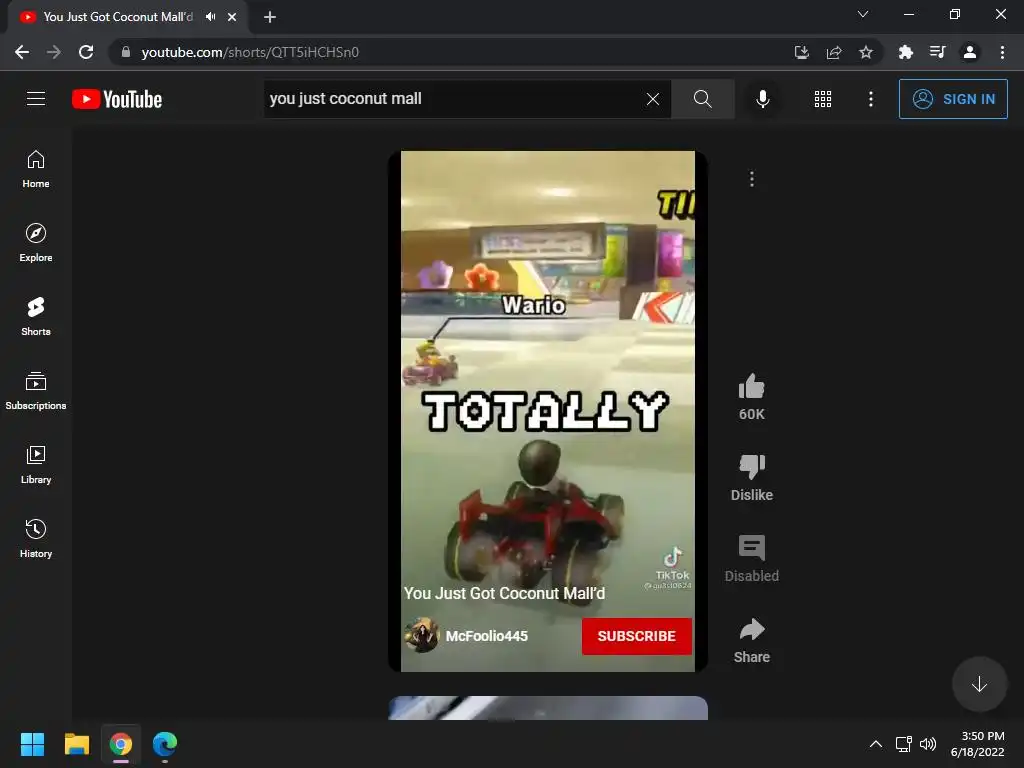Viewport: 1024px width, 768px height.
Task: Like the short with thumbs up
Action: [x=752, y=387]
